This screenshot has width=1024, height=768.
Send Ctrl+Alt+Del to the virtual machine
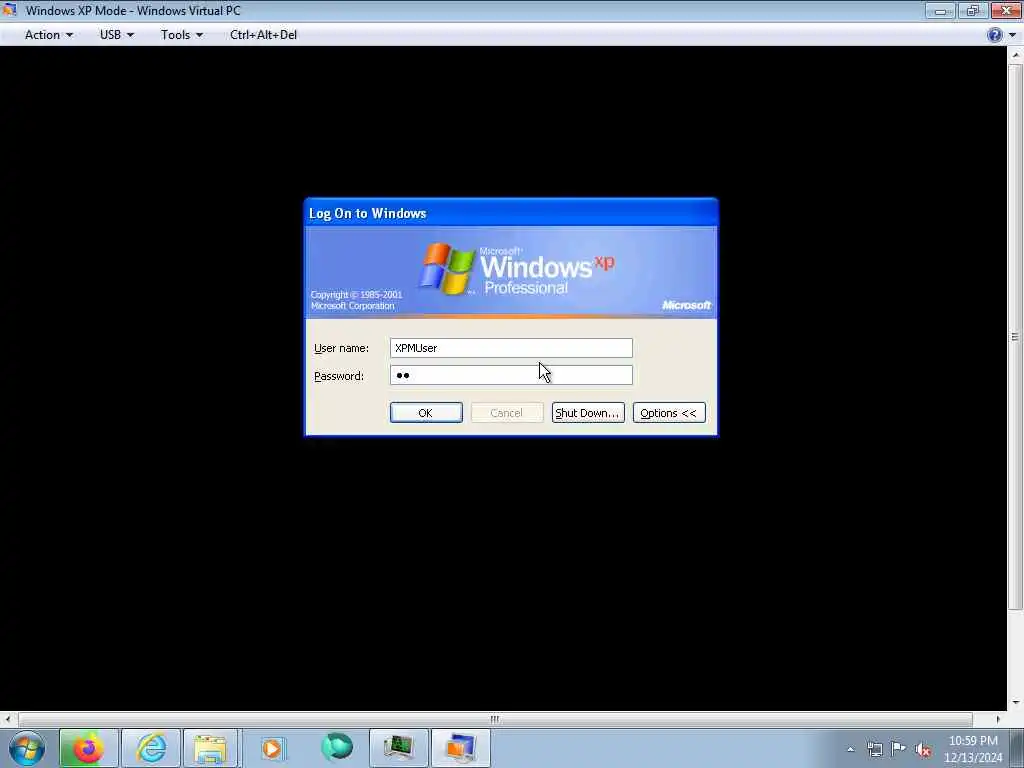[x=263, y=35]
